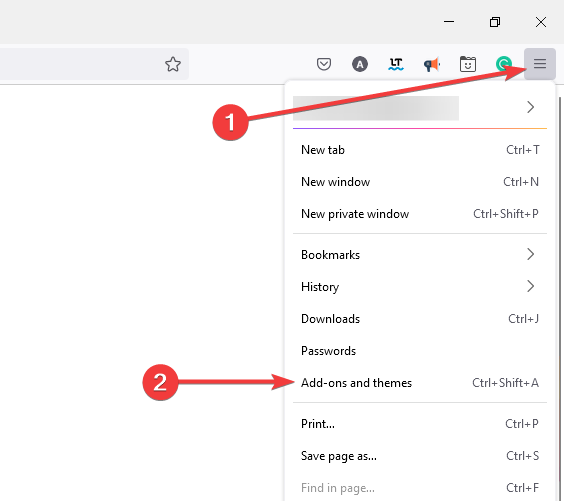Viewport: 564px width, 501px height.
Task: Choose New window from menu
Action: (x=420, y=182)
